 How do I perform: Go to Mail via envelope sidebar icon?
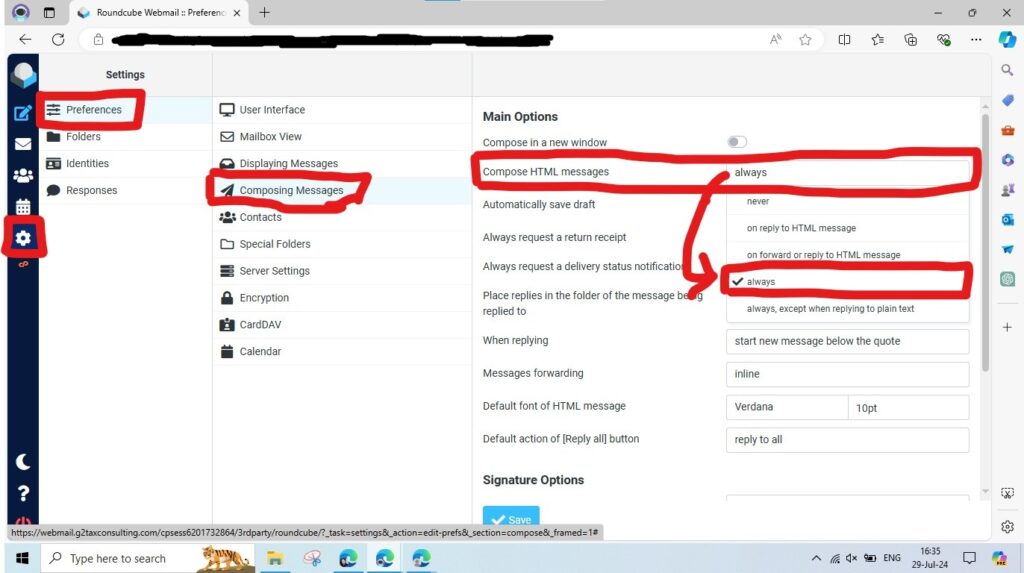(x=22, y=144)
